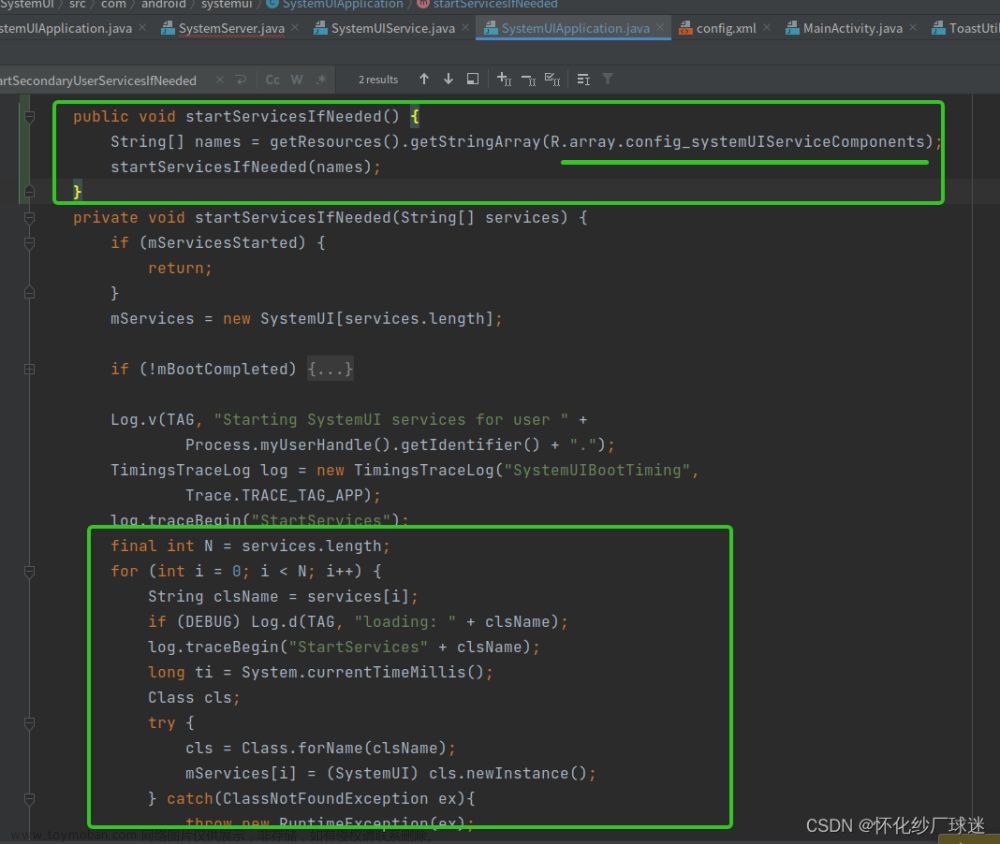Open the MainActivity.java tab
Viewport: 1000px width, 844px height.
(x=853, y=28)
